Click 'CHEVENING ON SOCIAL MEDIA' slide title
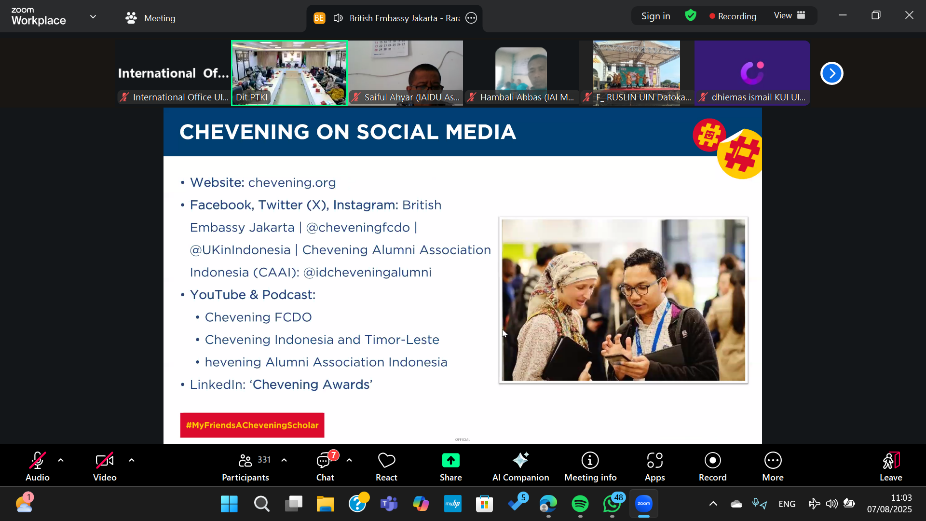The image size is (926, 521). pos(348,132)
